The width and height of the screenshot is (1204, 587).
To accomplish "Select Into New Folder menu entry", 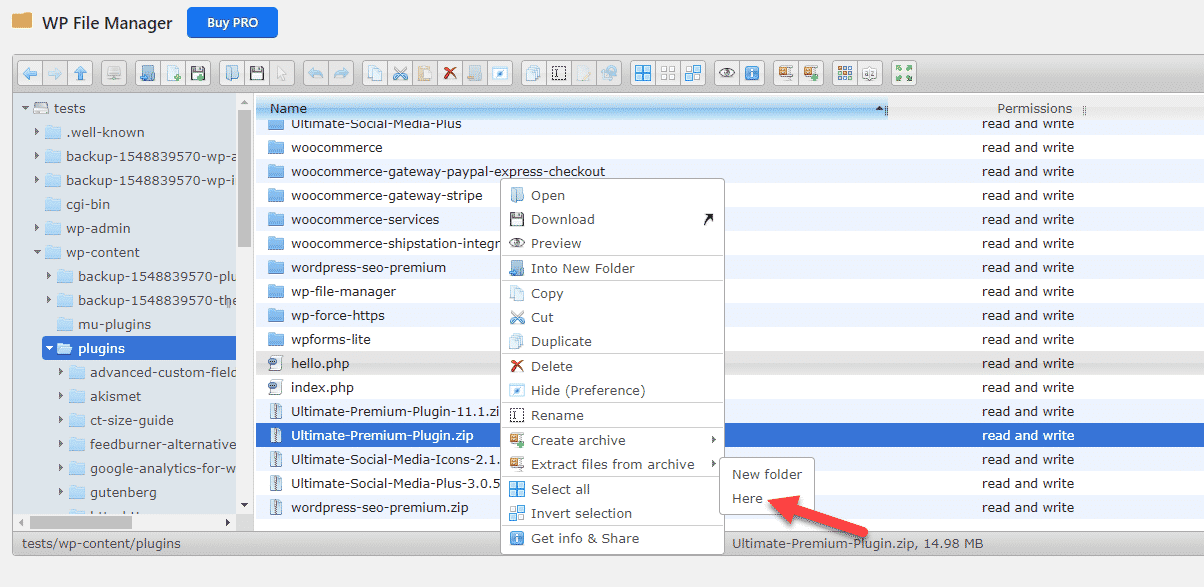I will pos(612,268).
